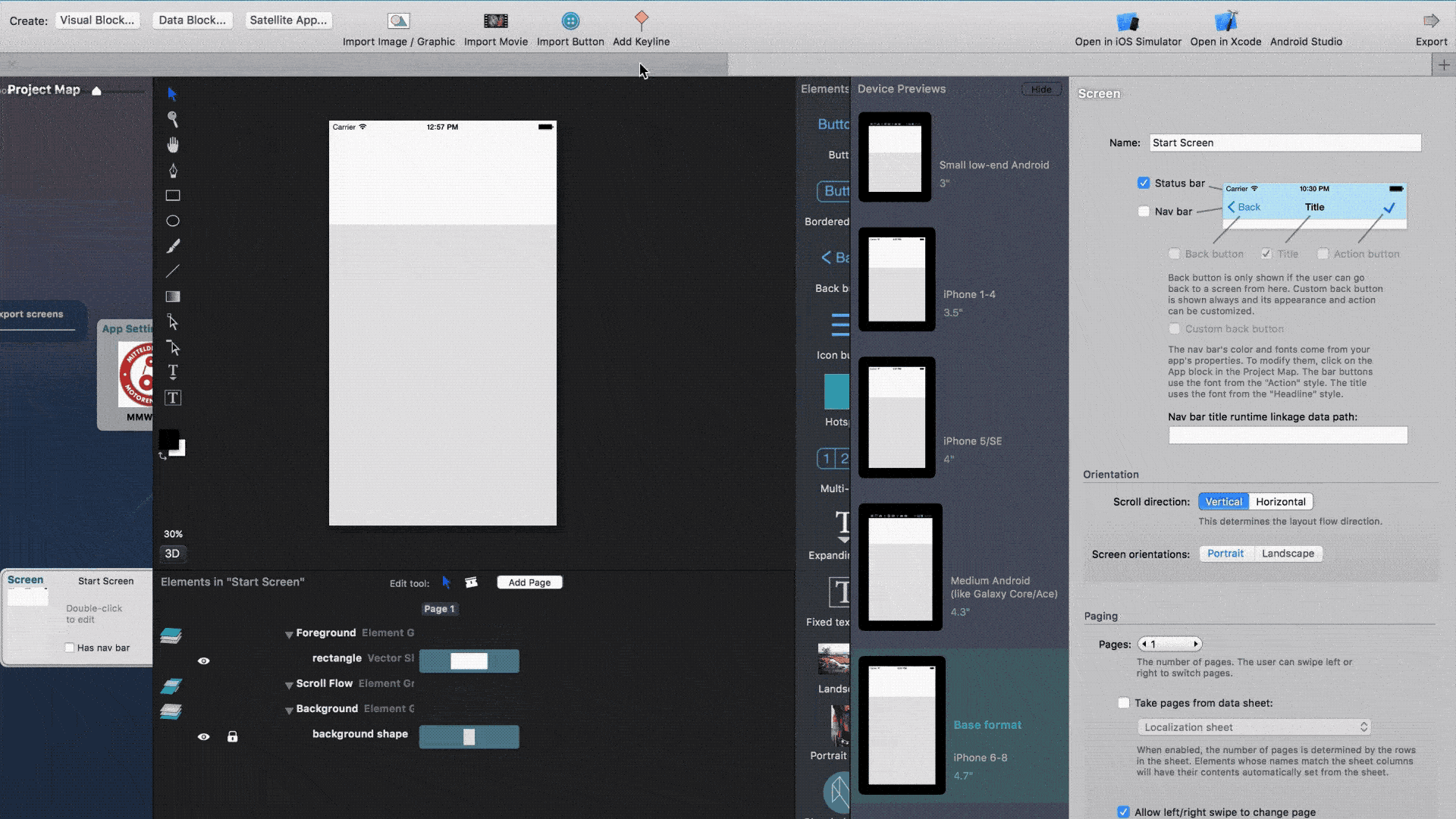Select the arrow/pointer tool in toolbar
Screen dimensions: 1456x819
172,93
